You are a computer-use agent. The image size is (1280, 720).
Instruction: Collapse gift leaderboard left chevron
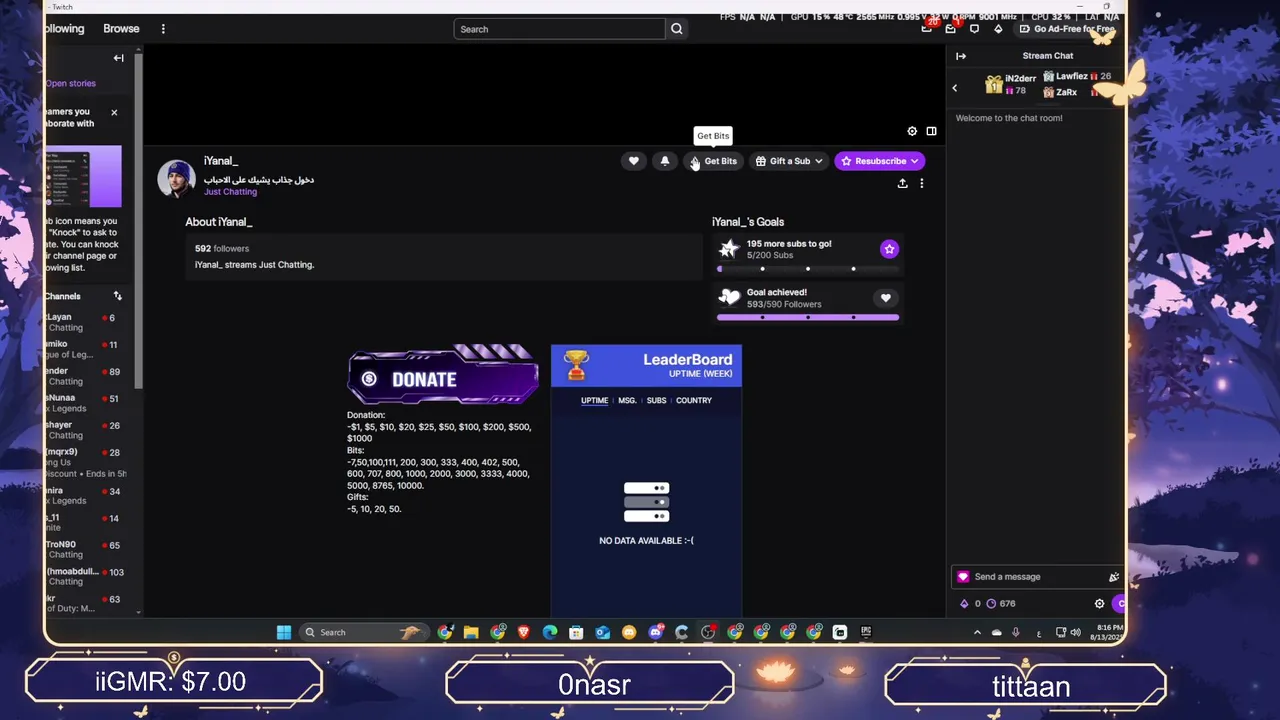(954, 88)
